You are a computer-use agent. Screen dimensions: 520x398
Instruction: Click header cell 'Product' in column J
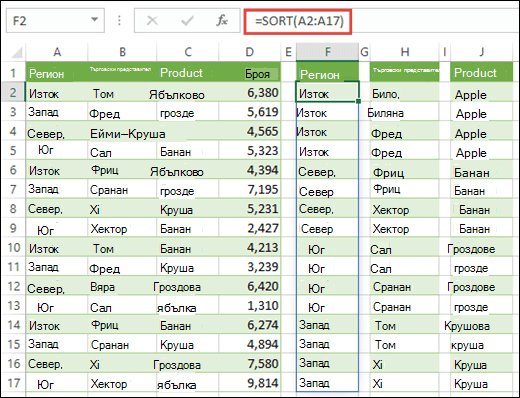click(481, 72)
